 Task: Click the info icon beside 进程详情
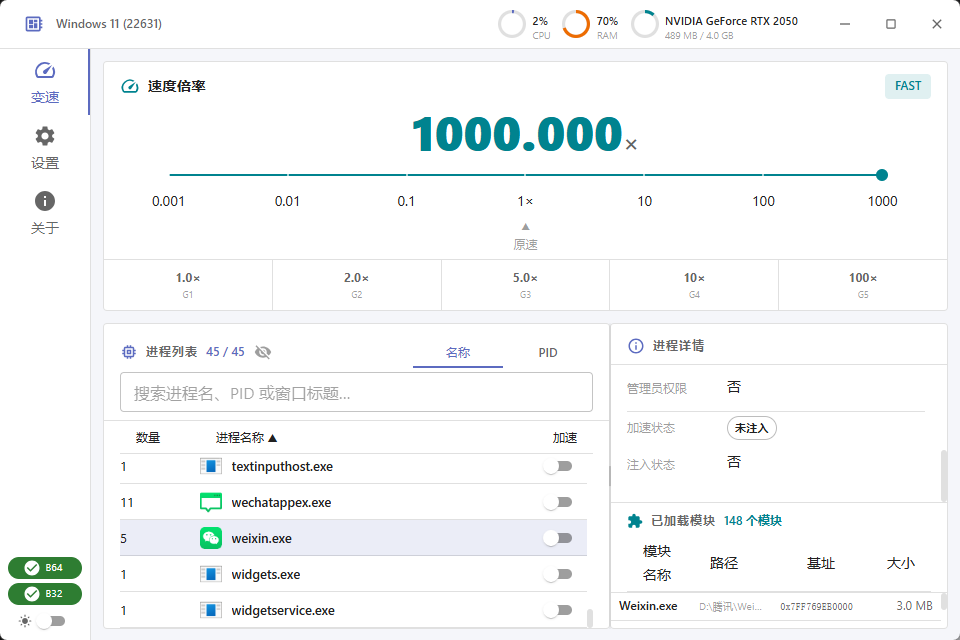(x=636, y=346)
